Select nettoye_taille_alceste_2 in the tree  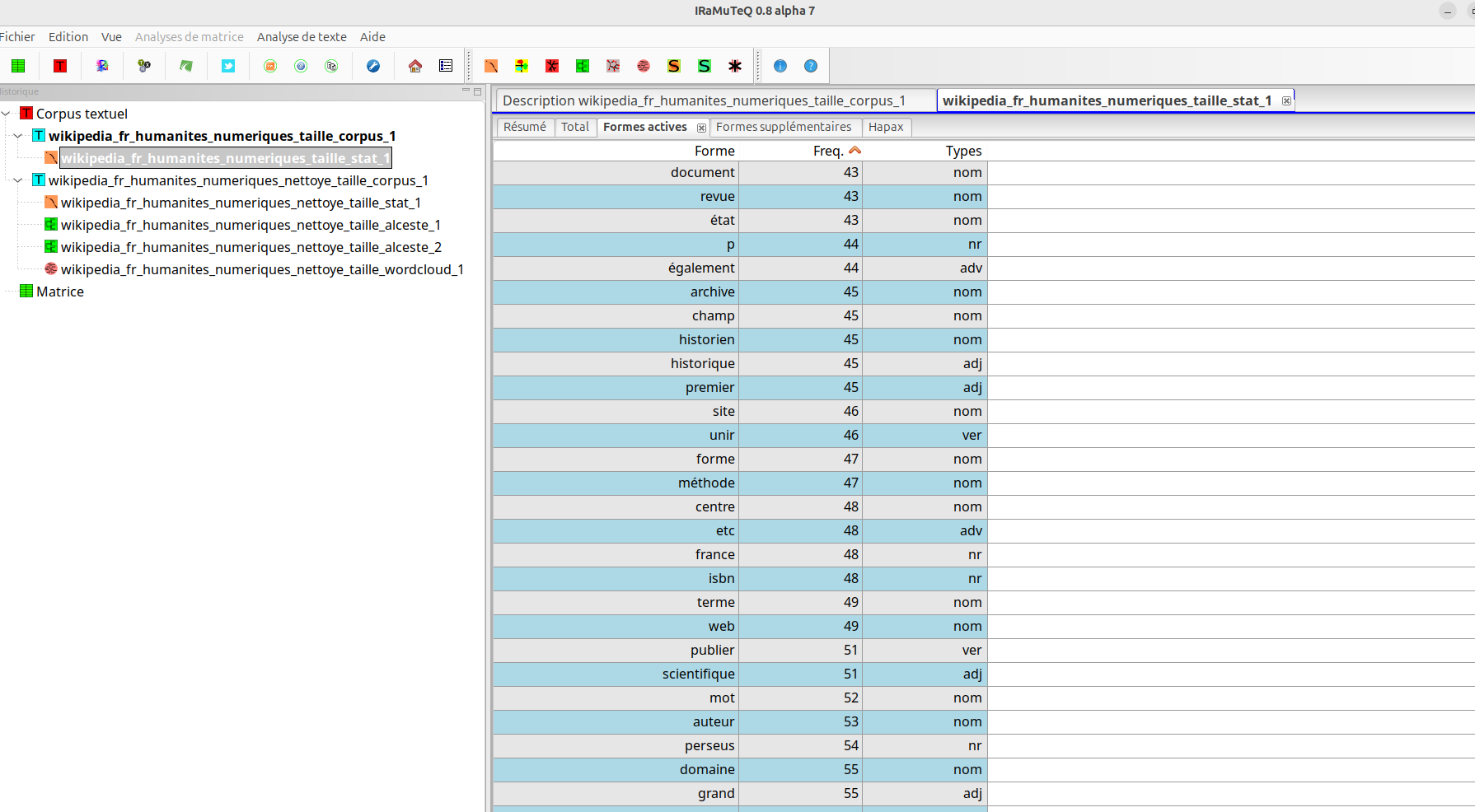[251, 247]
